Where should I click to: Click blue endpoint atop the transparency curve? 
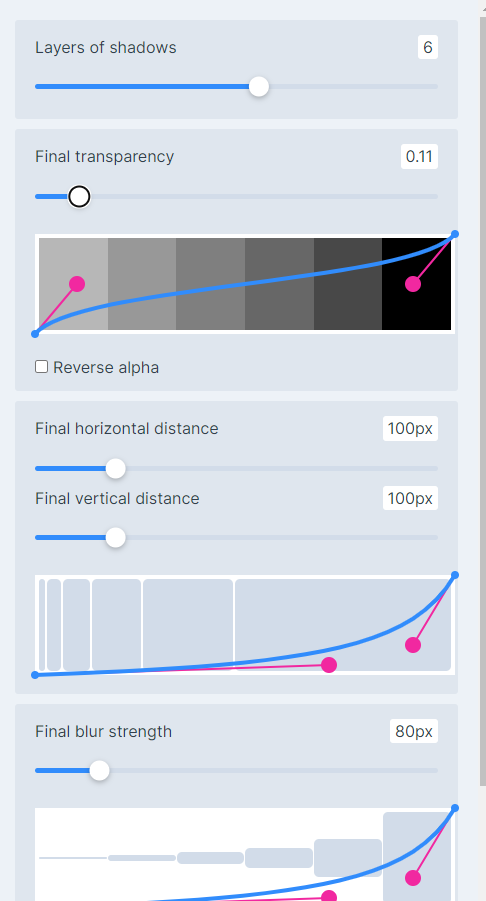[x=455, y=234]
